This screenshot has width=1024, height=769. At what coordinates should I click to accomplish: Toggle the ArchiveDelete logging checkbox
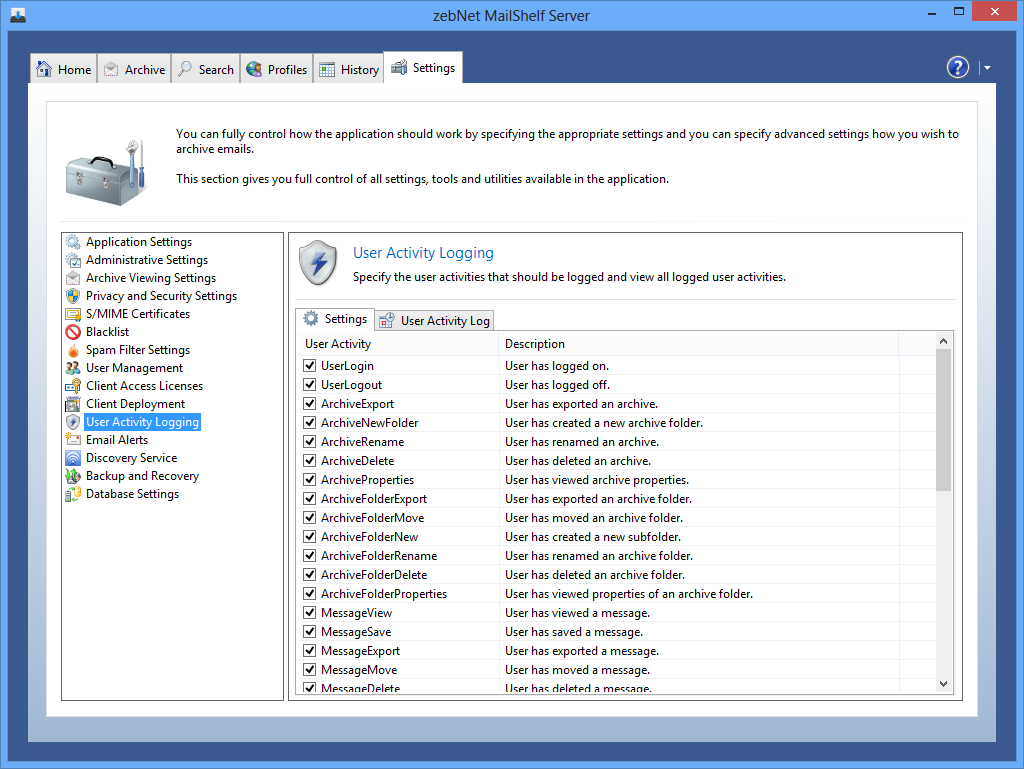click(310, 461)
